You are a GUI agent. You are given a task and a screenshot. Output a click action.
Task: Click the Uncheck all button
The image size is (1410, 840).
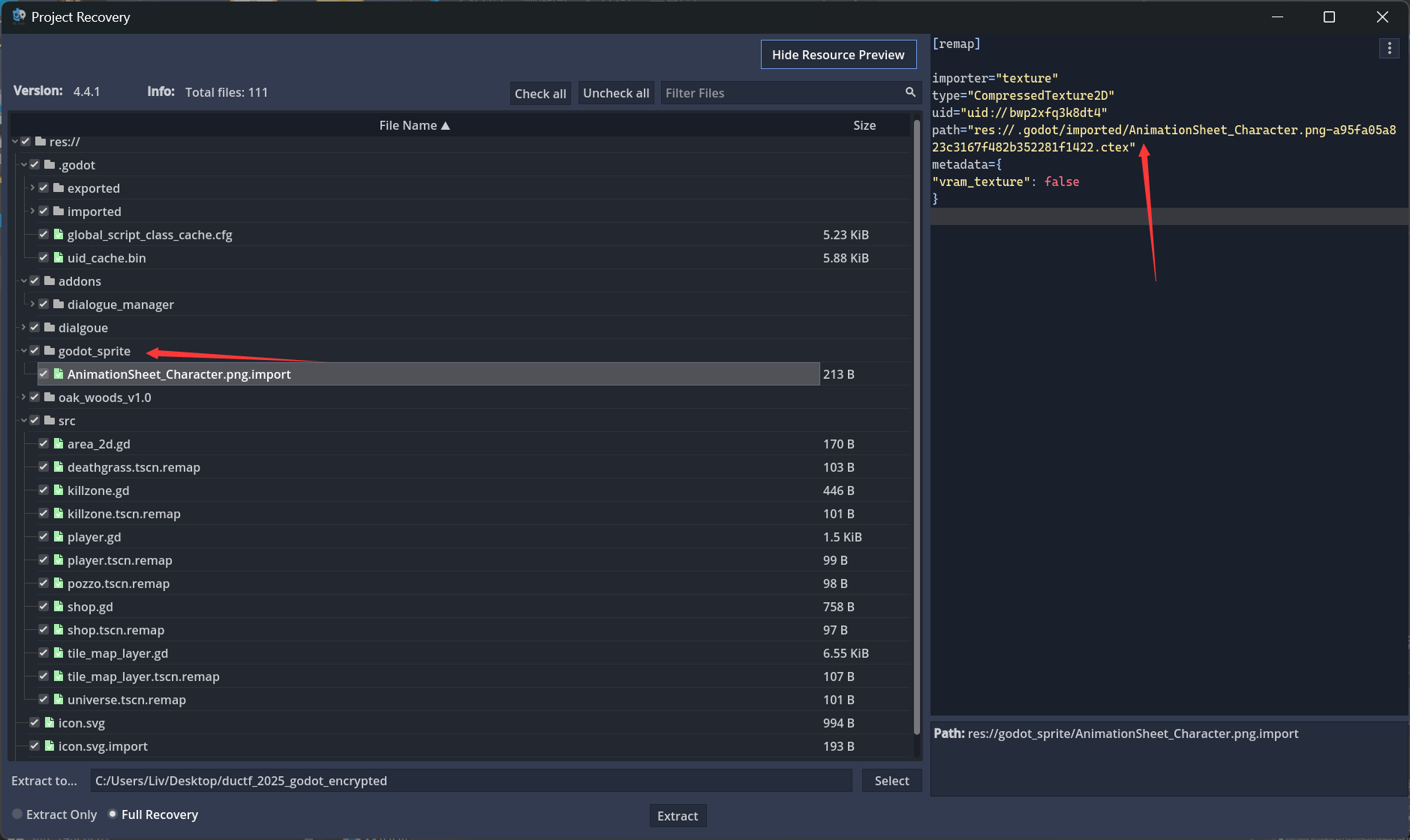click(x=616, y=93)
